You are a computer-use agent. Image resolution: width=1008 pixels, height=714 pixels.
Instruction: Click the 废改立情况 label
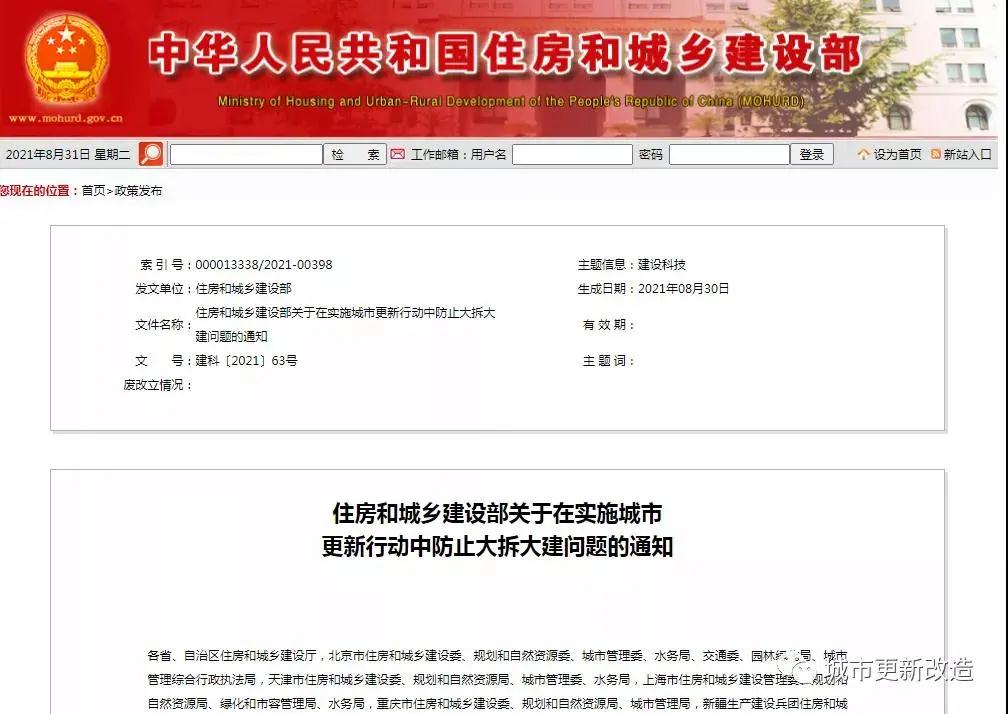(158, 385)
